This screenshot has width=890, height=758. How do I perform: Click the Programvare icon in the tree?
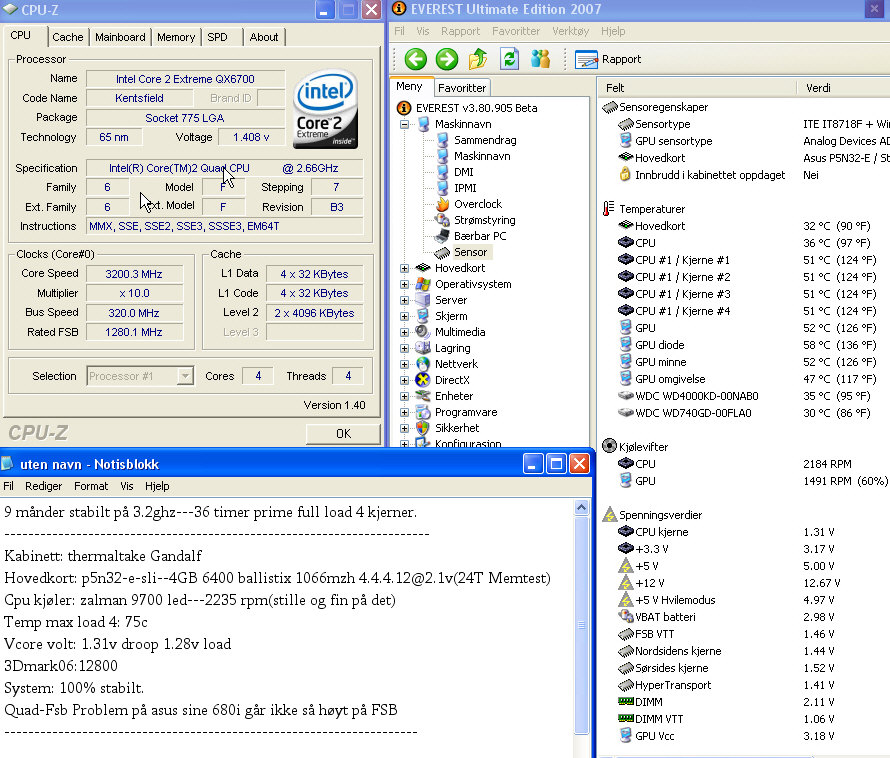click(423, 412)
